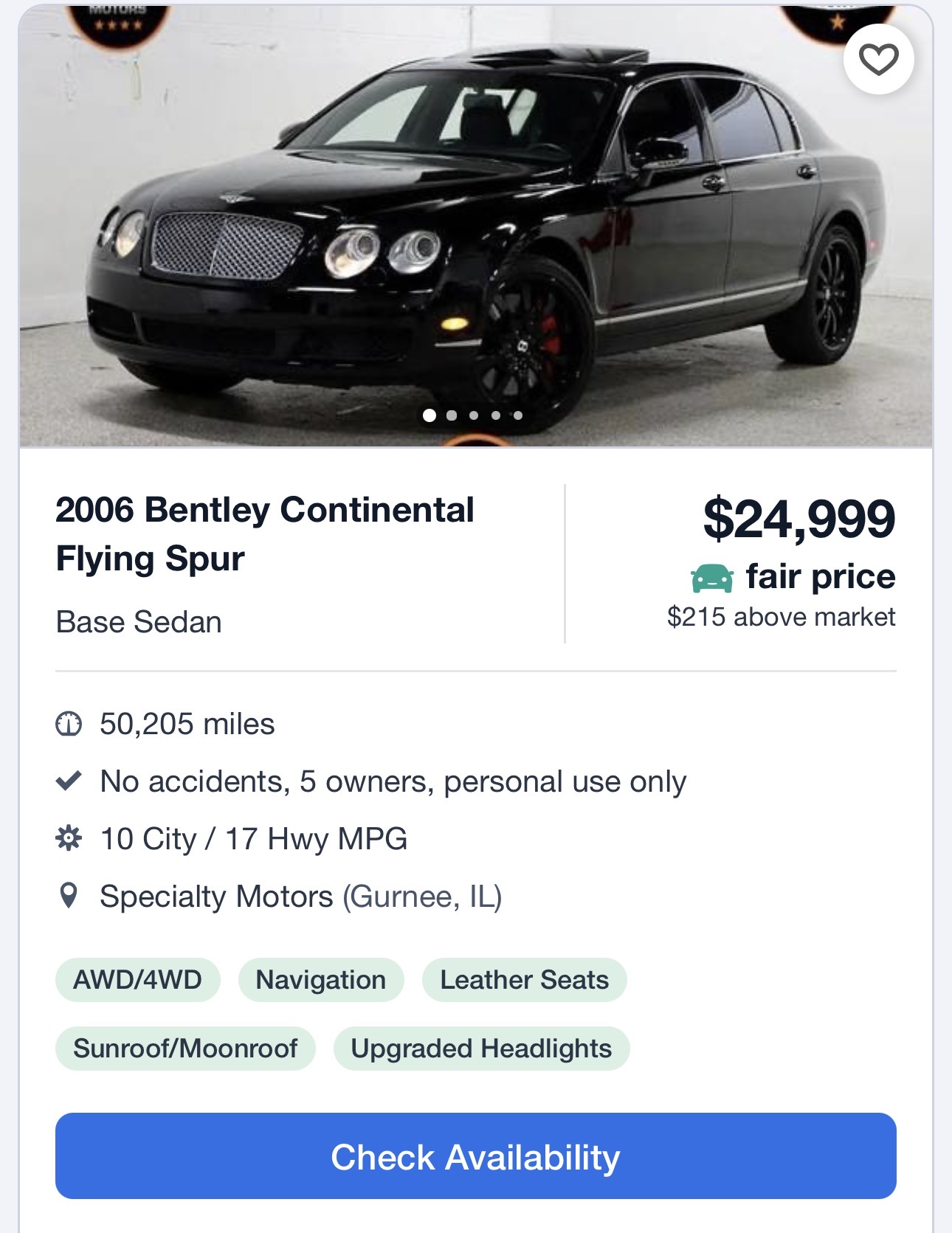Click the engine MPG gear icon
The height and width of the screenshot is (1233, 952).
tap(69, 838)
